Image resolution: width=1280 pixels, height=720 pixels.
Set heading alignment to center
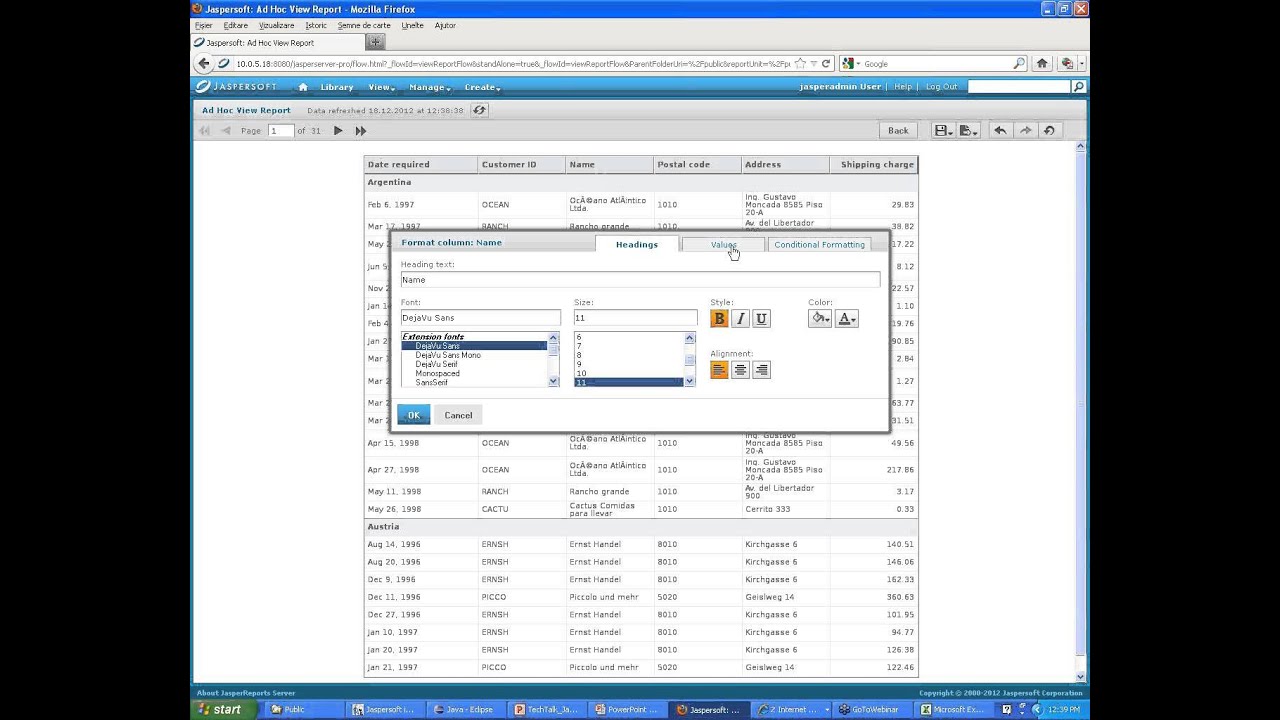[x=740, y=370]
